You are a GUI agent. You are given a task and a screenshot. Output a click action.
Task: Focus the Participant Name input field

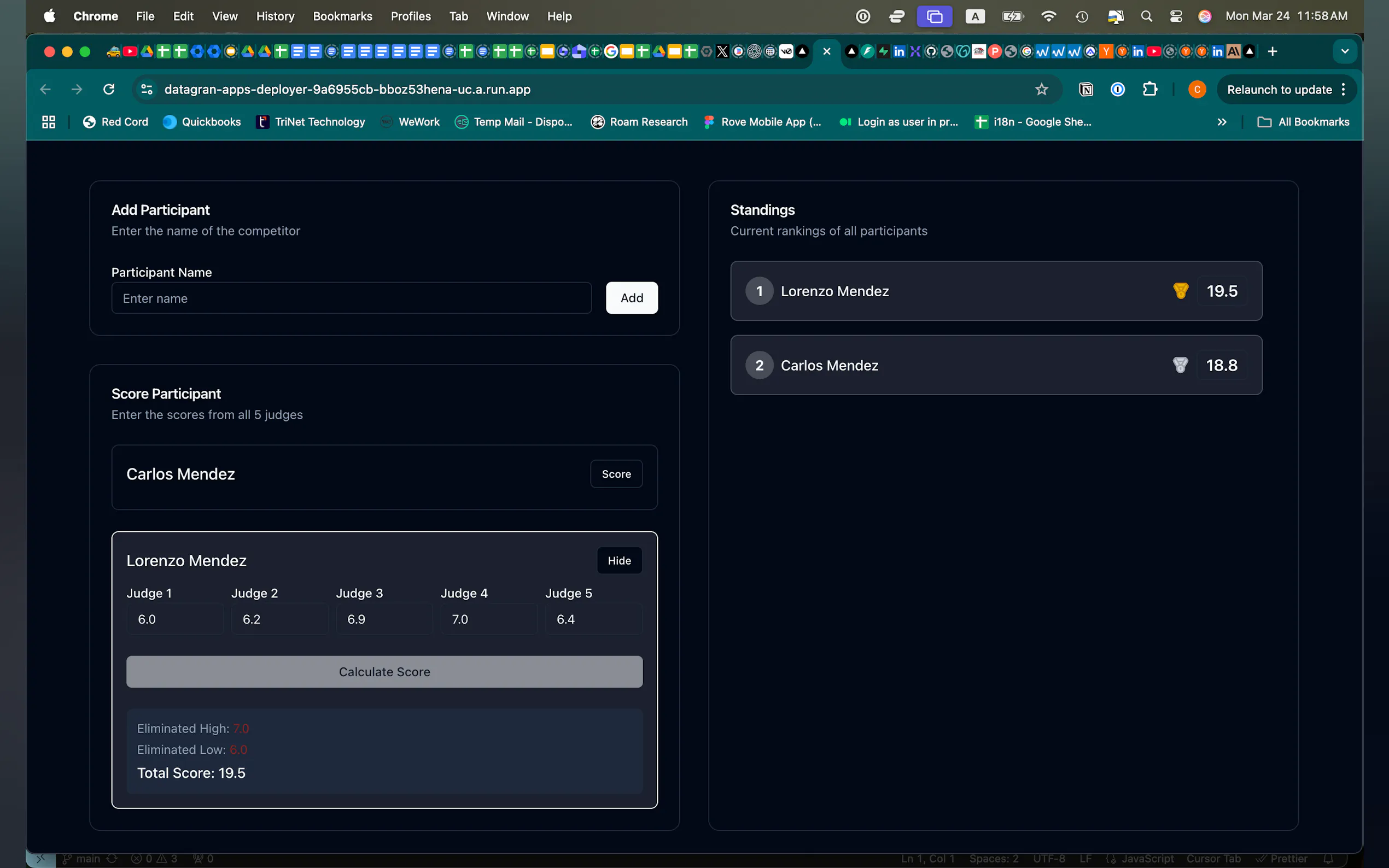tap(352, 298)
